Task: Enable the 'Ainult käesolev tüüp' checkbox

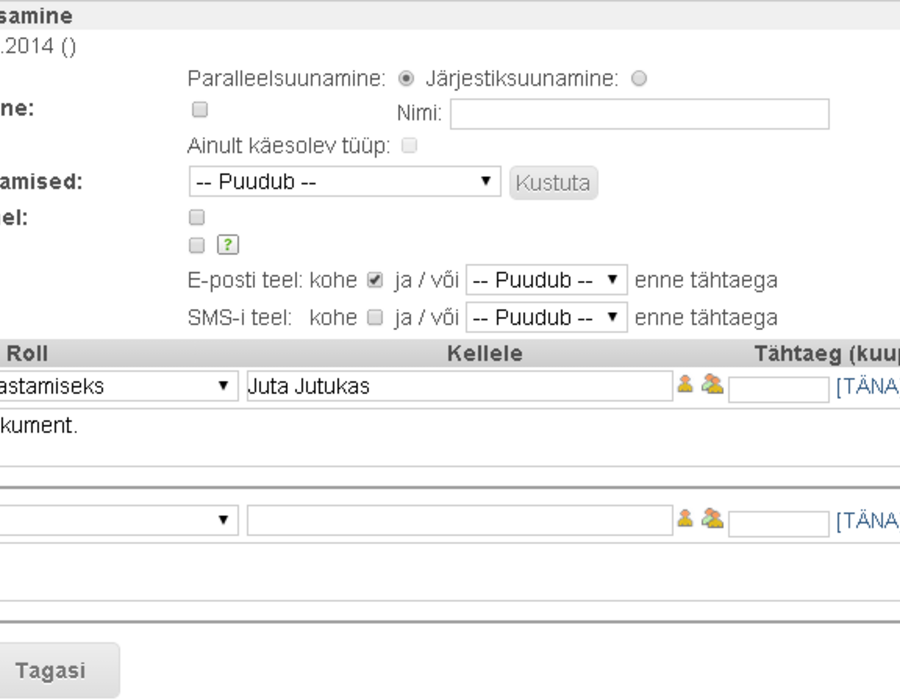Action: pos(409,145)
